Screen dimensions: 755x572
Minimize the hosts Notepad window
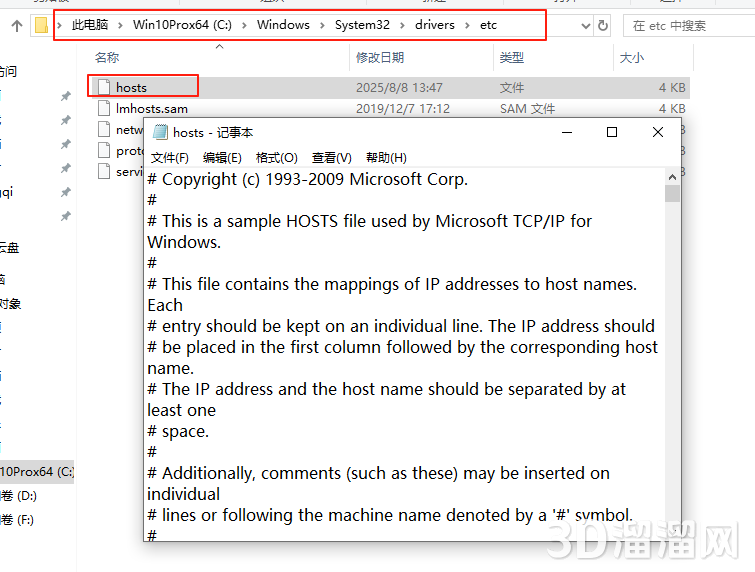click(566, 132)
